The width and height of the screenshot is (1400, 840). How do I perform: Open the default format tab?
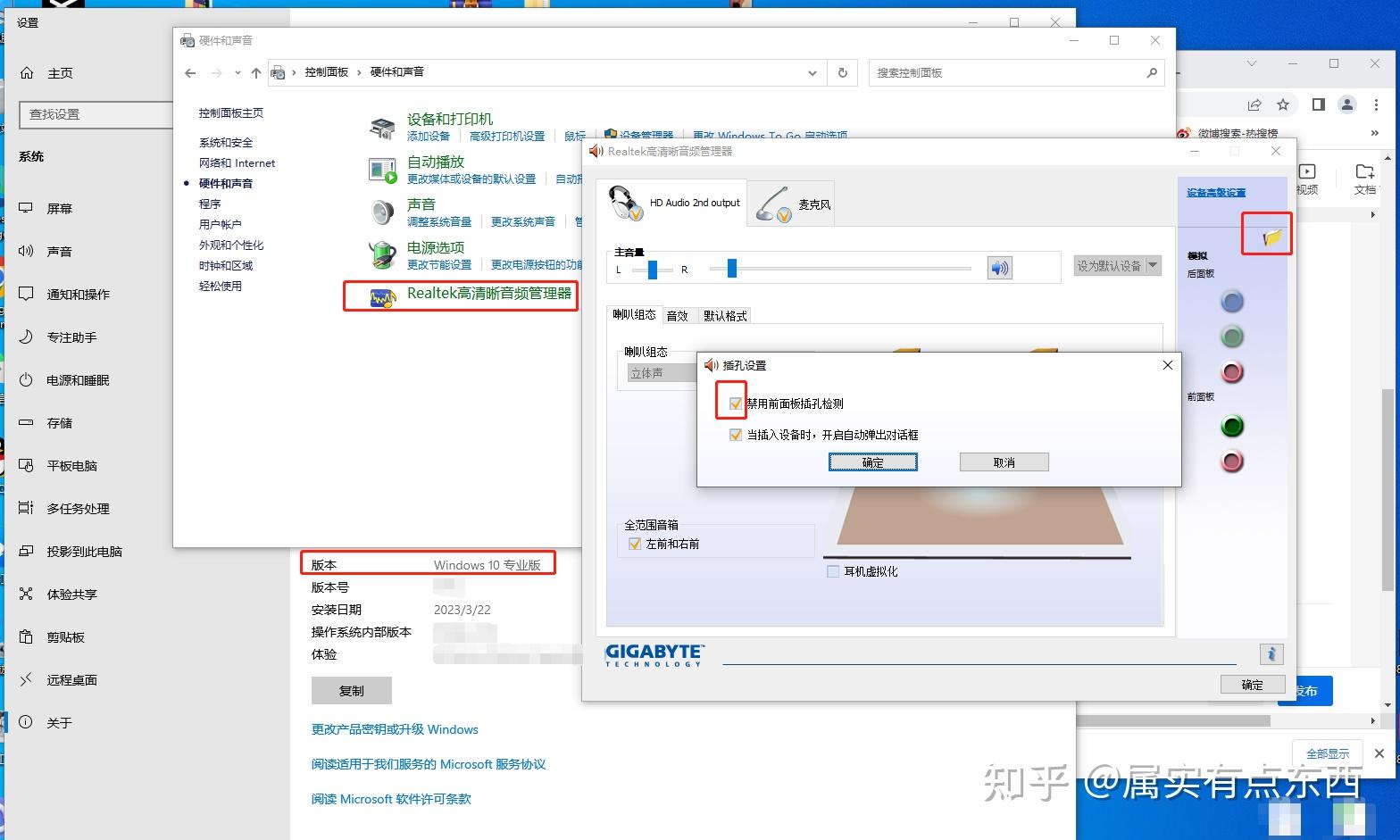(x=725, y=315)
